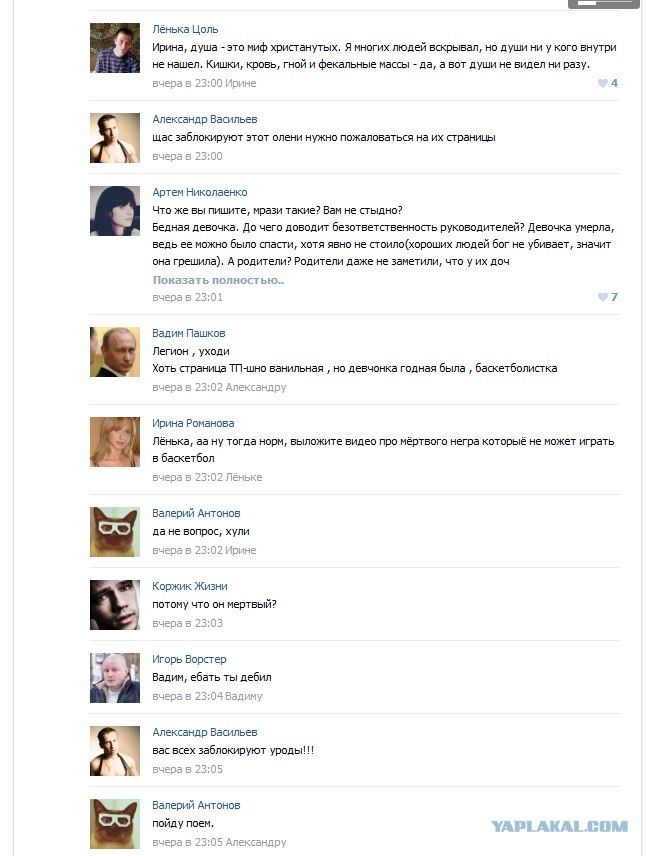Open the first Александр Васильев name link
Screen dimensions: 654x856
point(205,119)
